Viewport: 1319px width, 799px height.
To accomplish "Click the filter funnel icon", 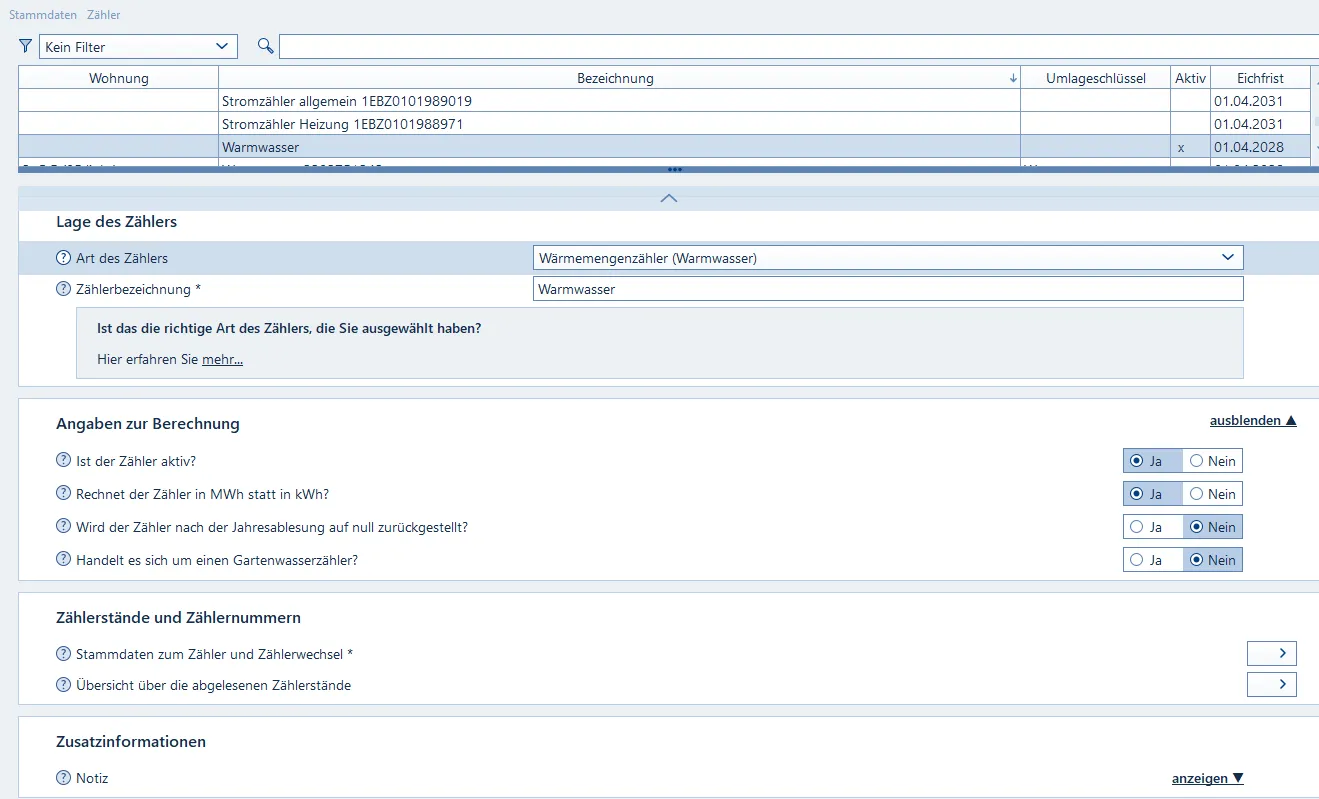I will tap(25, 46).
